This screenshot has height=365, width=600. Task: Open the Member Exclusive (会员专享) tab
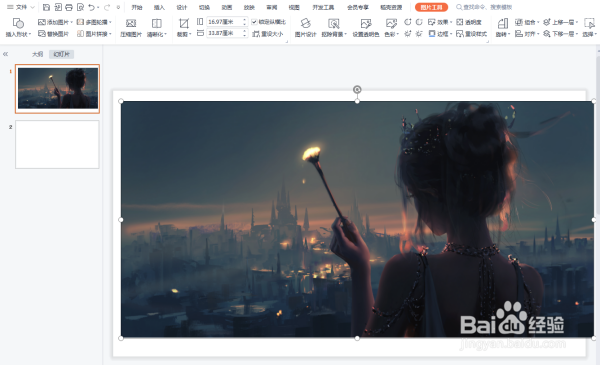358,7
